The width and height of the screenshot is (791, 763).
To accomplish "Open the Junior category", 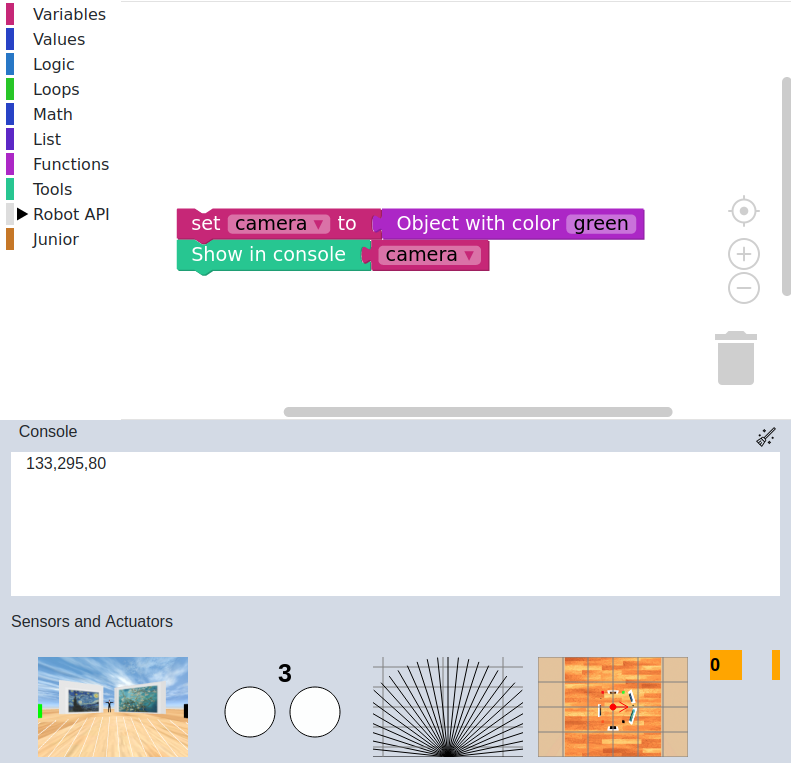I will coord(55,239).
